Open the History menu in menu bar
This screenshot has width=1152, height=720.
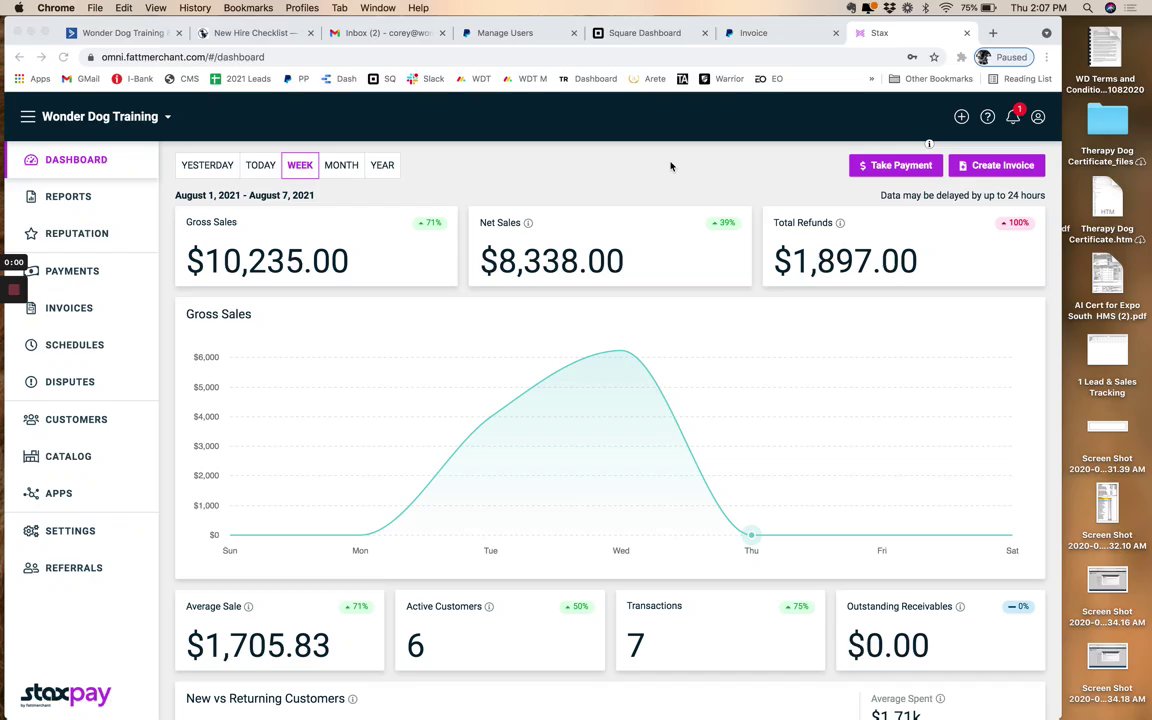tap(195, 8)
